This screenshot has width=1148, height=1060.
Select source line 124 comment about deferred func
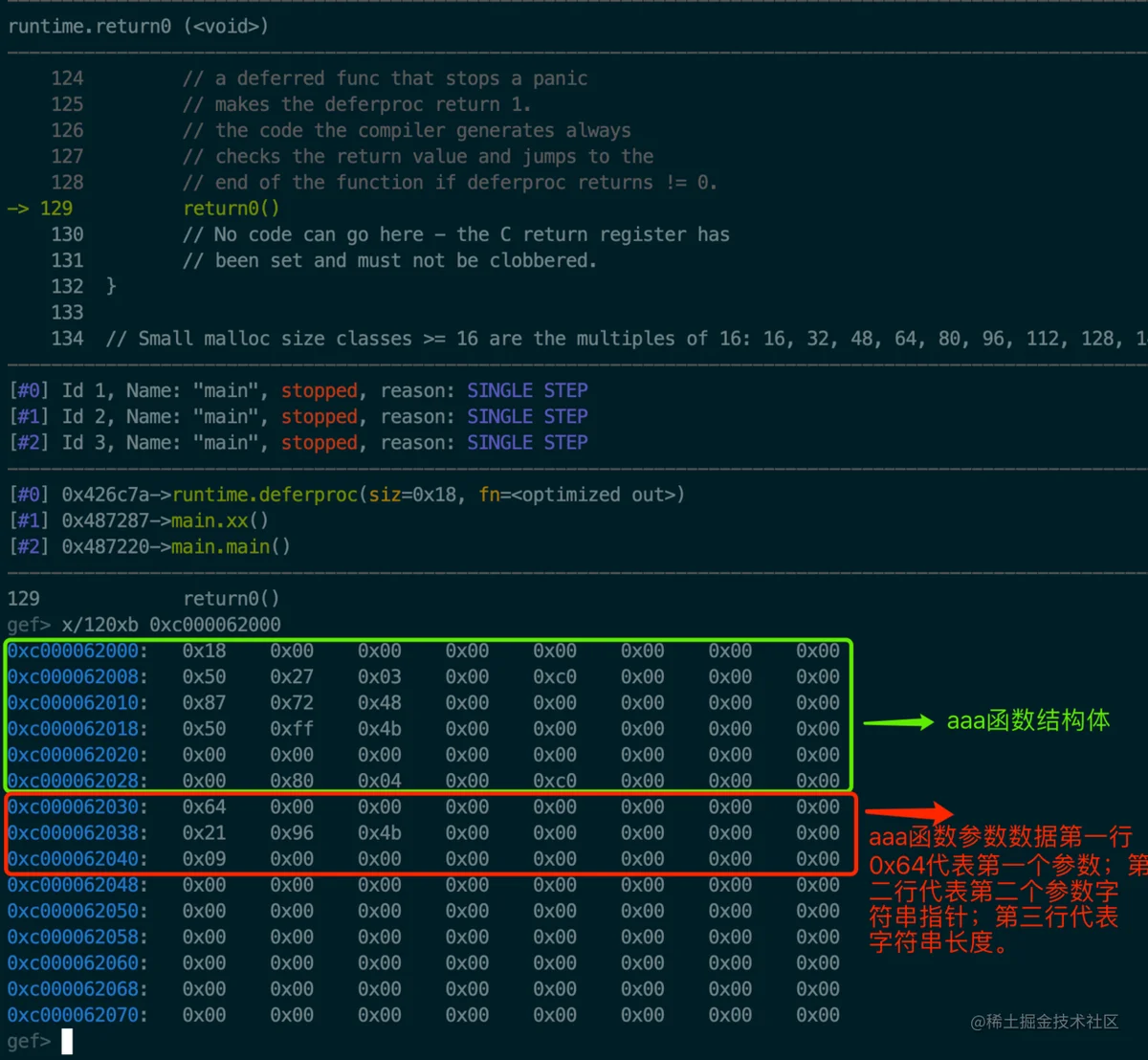[385, 78]
